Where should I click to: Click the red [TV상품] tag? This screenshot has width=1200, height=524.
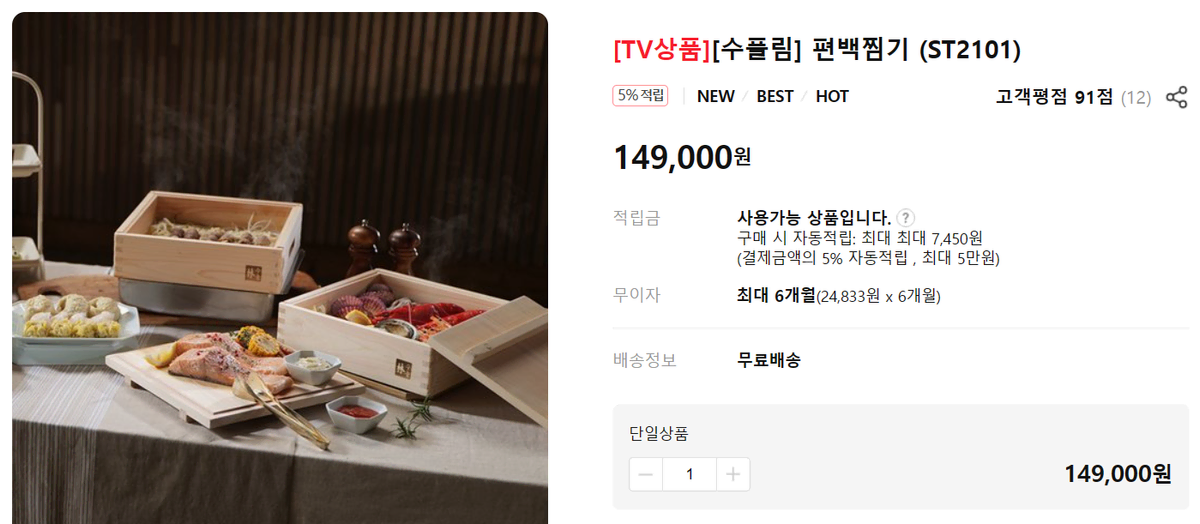coord(661,49)
